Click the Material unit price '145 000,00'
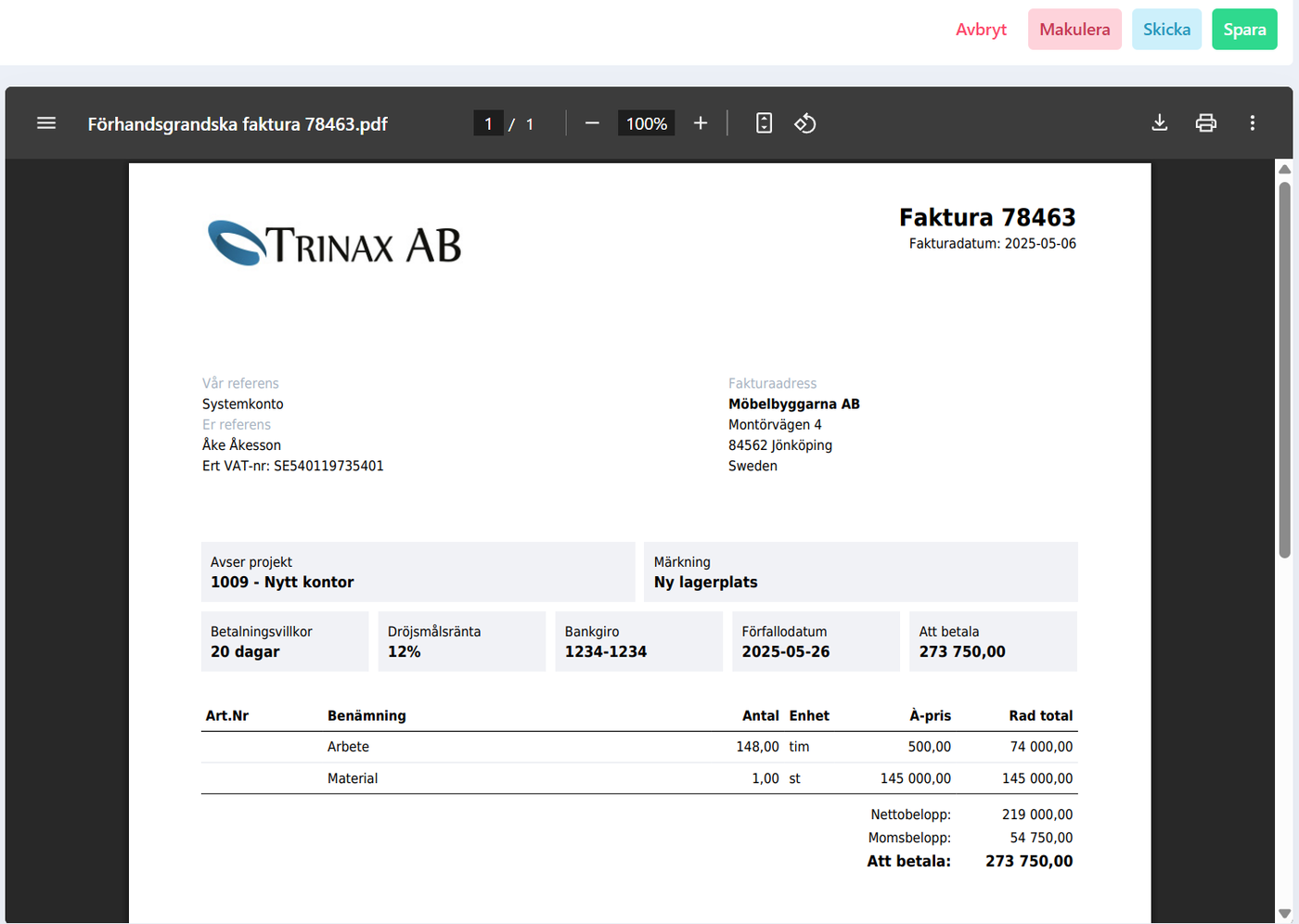 click(916, 778)
